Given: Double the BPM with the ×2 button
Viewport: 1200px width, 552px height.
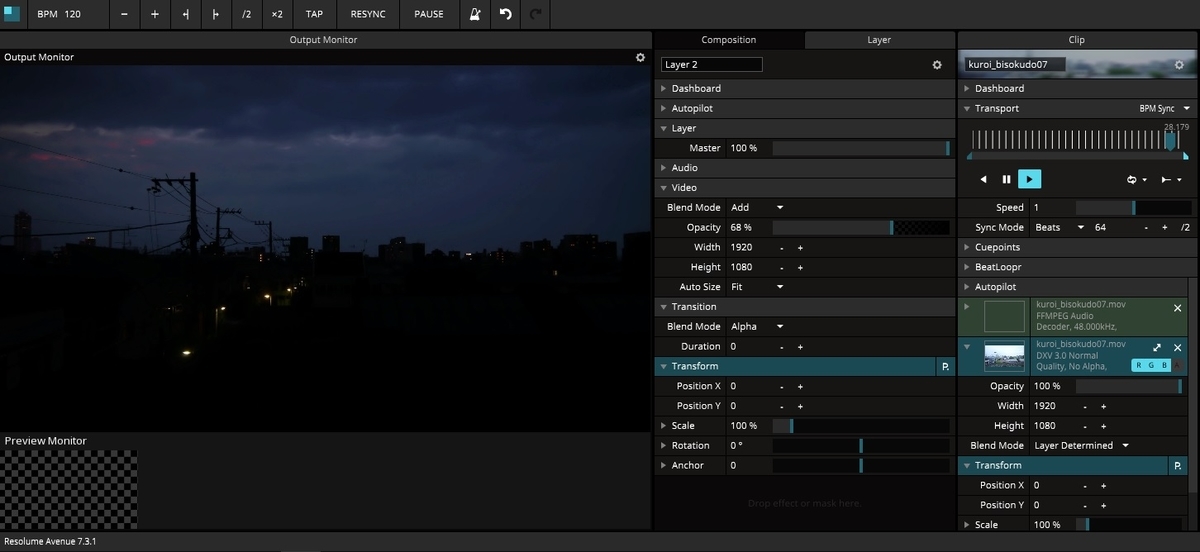Looking at the screenshot, I should point(277,14).
